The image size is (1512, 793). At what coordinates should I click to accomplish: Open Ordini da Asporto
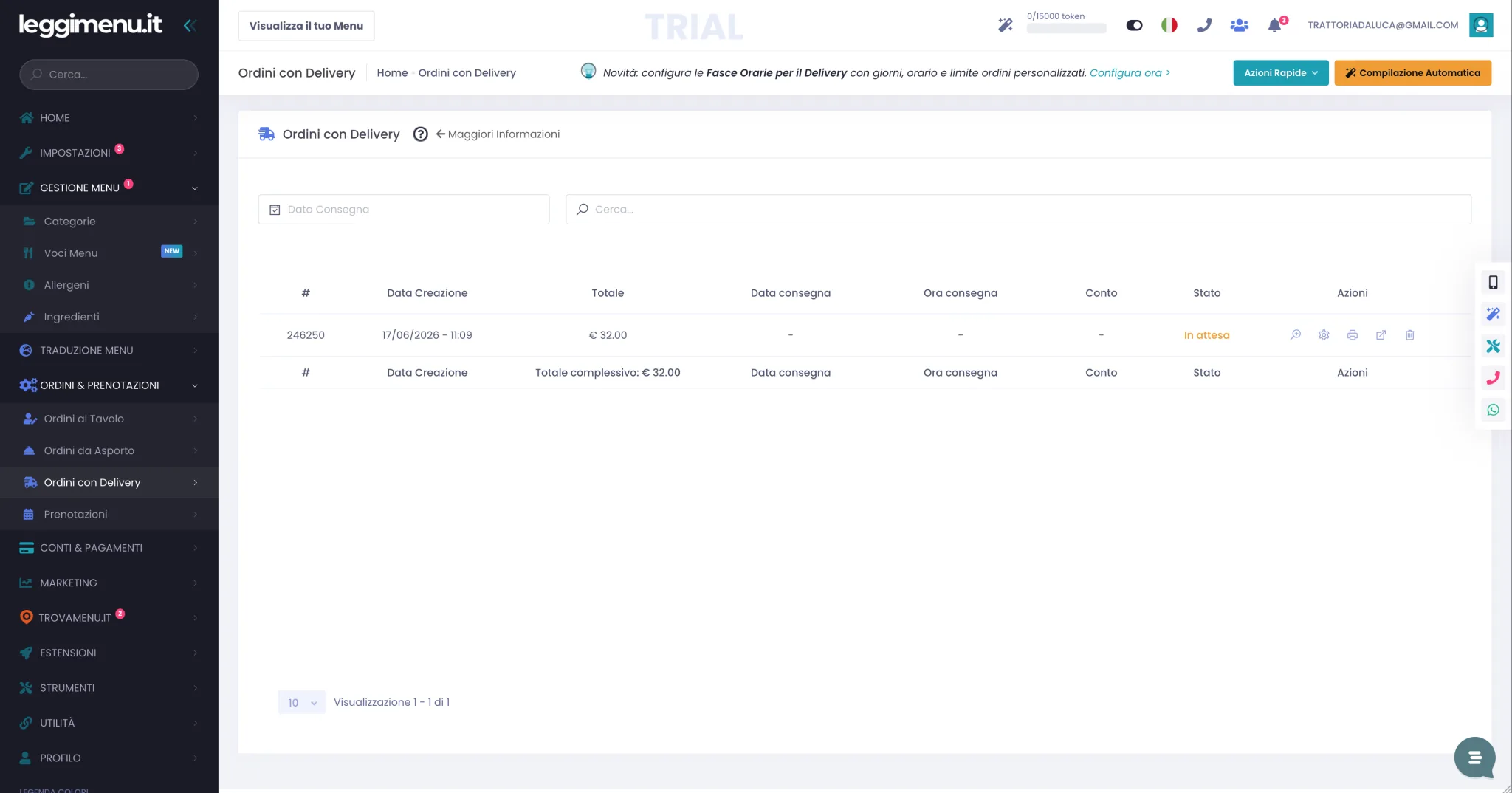109,450
